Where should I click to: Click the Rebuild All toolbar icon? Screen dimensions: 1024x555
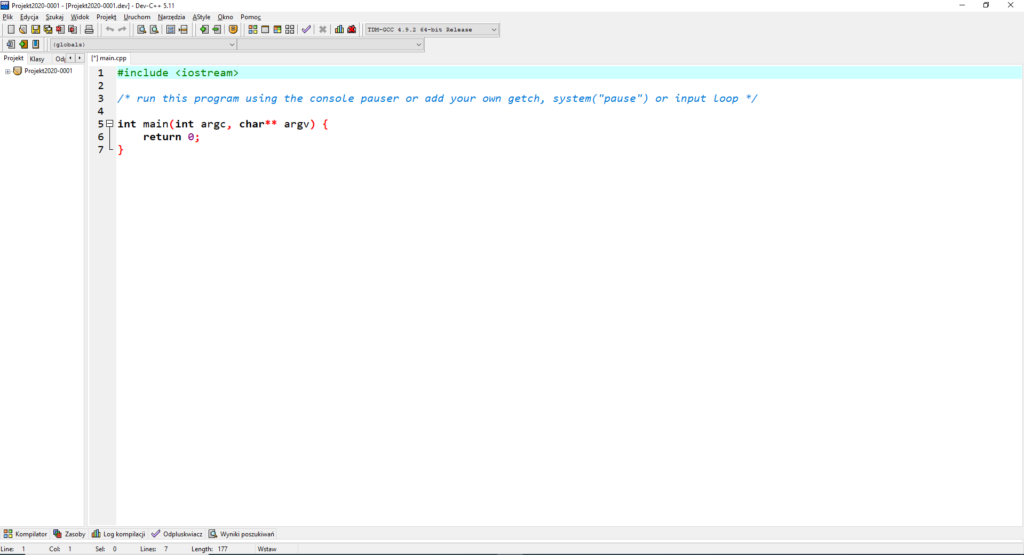[290, 30]
